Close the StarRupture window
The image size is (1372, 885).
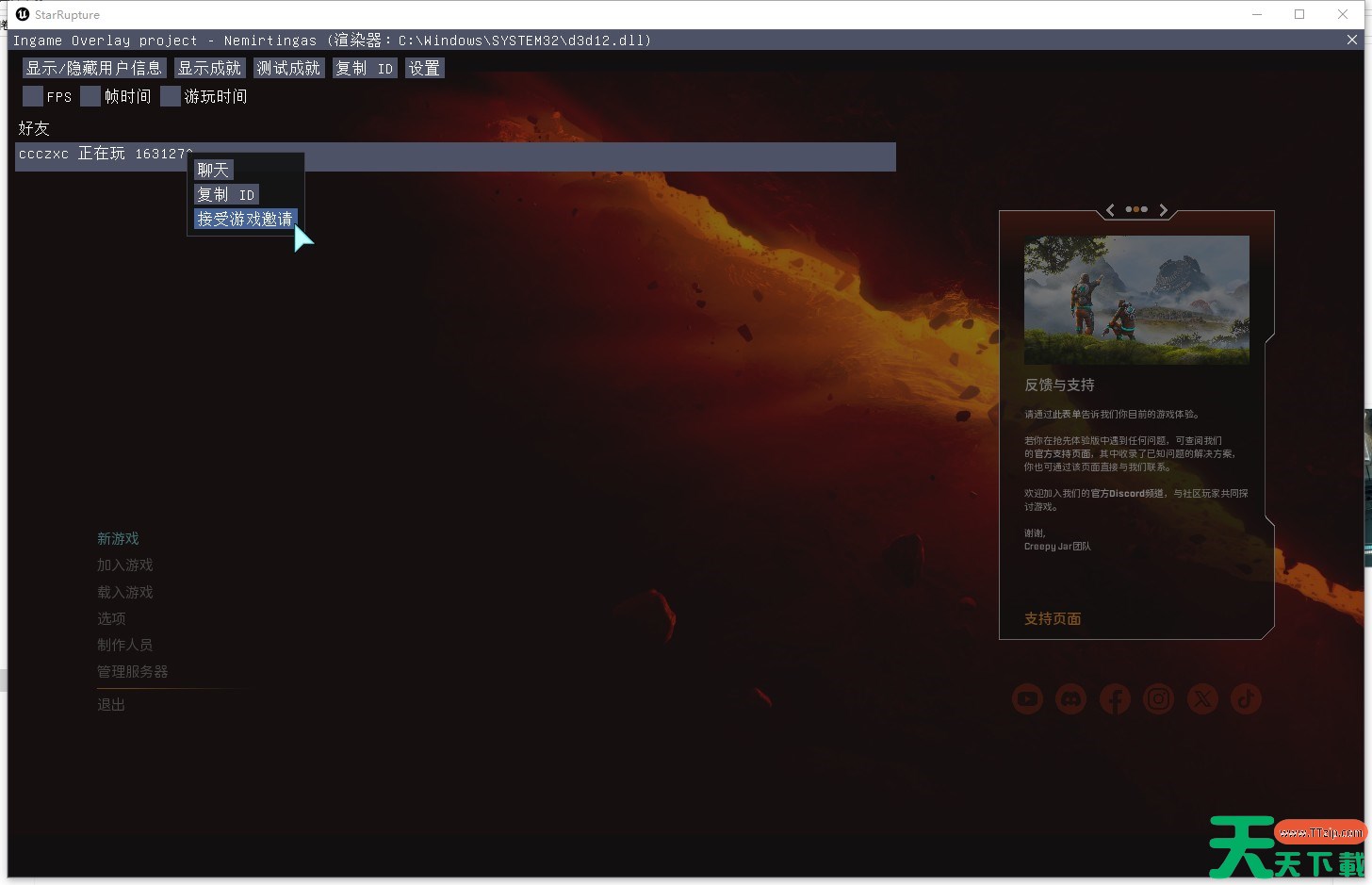[1343, 14]
